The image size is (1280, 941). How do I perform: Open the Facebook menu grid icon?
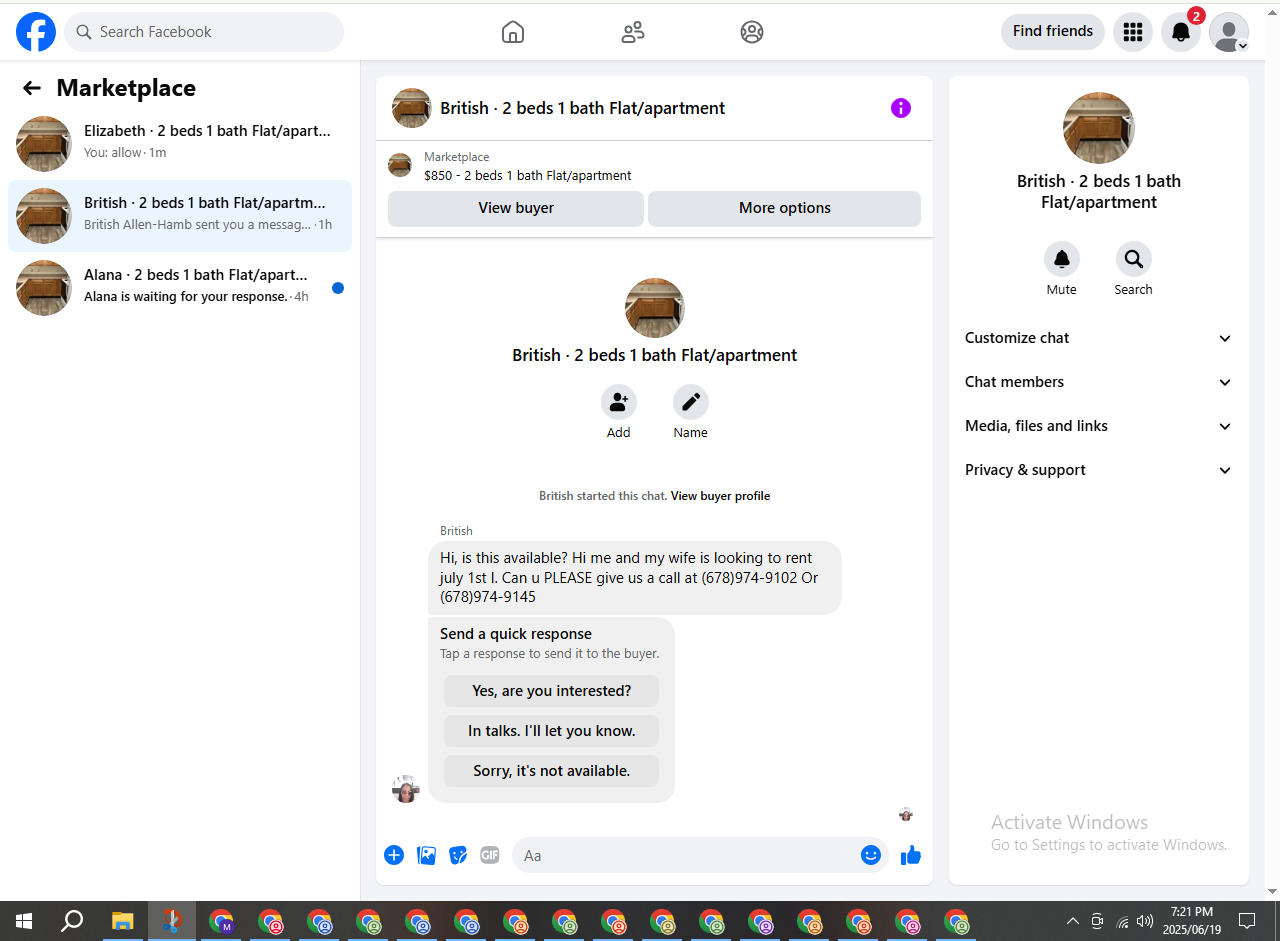click(x=1133, y=32)
